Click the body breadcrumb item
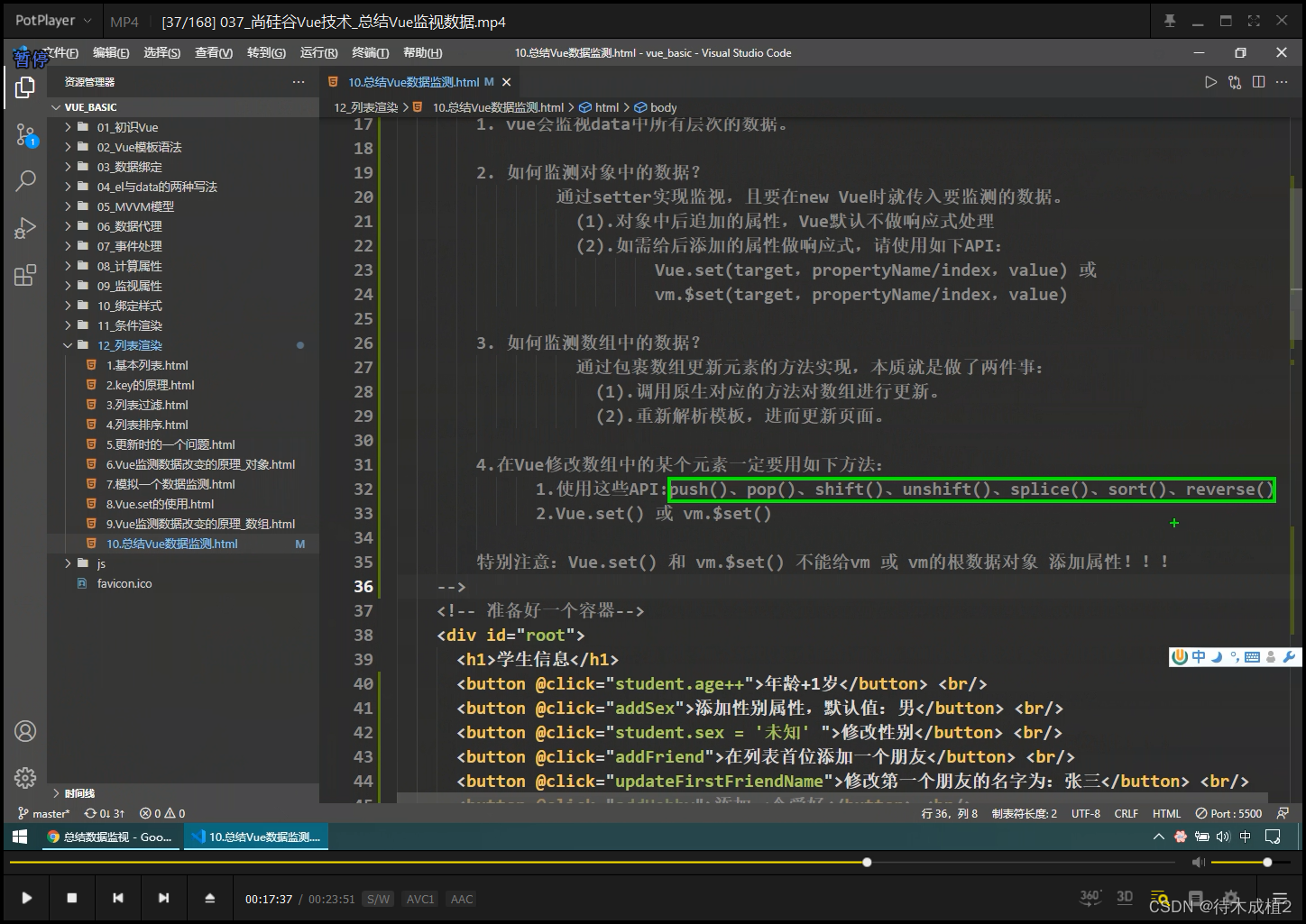This screenshot has height=924, width=1306. pyautogui.click(x=656, y=107)
